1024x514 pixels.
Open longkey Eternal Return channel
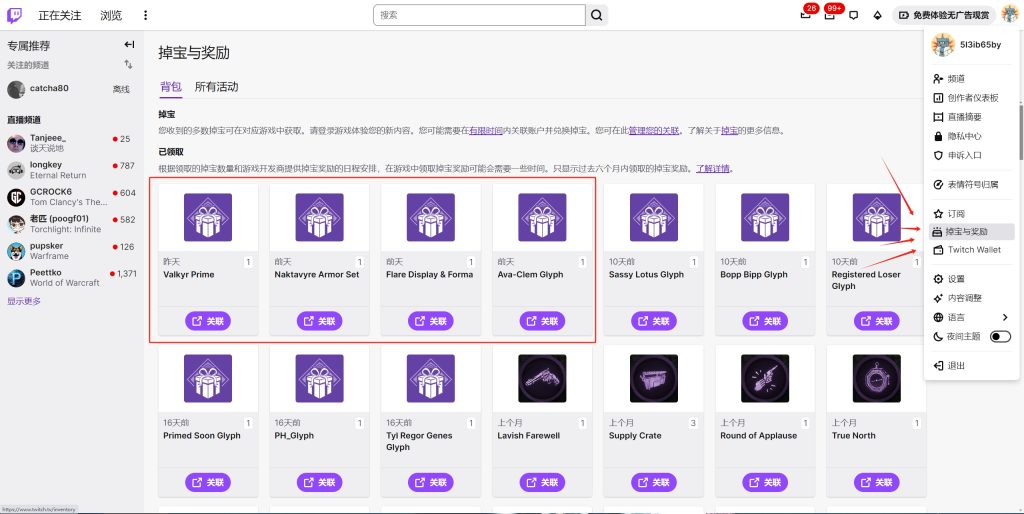(x=72, y=170)
